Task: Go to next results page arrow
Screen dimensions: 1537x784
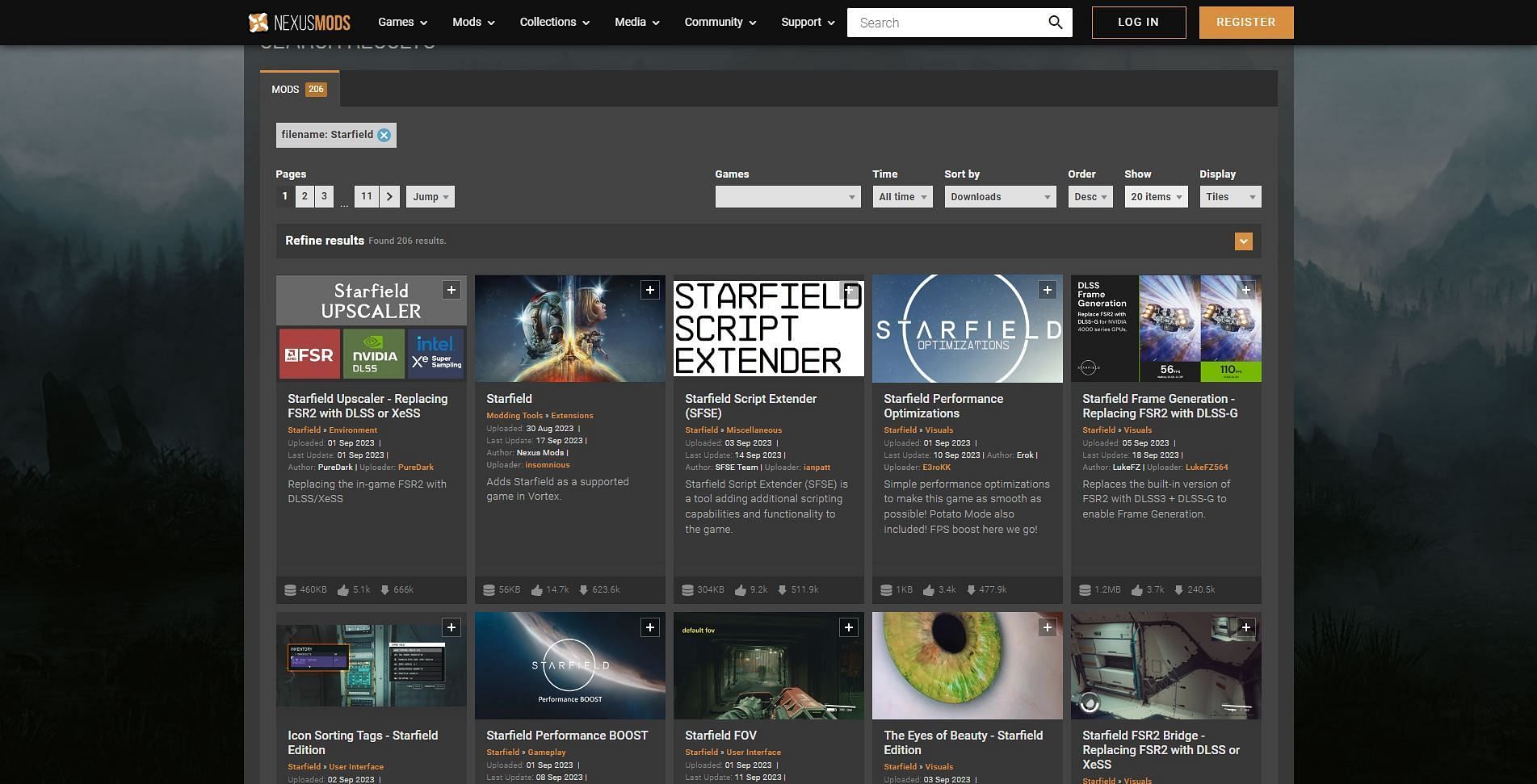Action: click(x=389, y=196)
